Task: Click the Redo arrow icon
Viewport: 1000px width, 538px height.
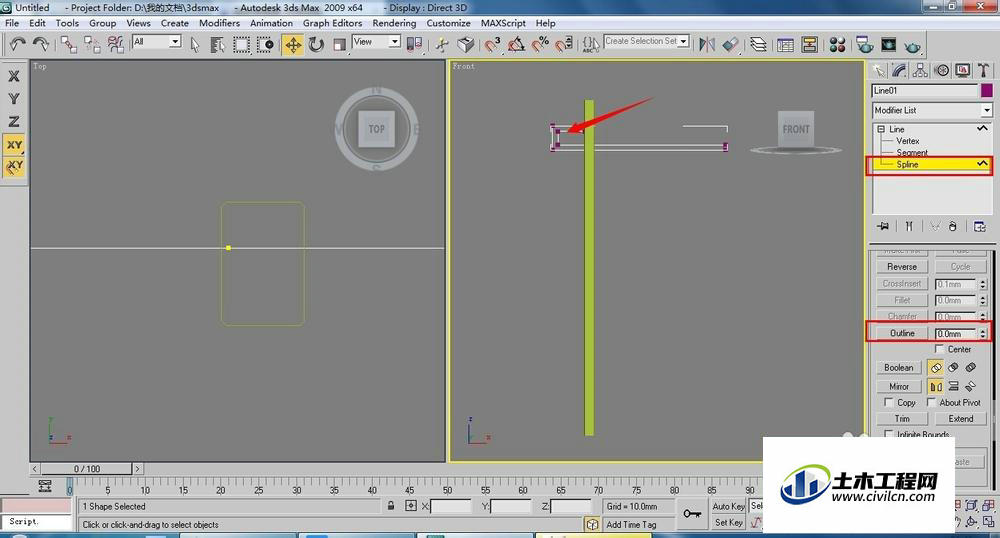Action: tap(41, 44)
